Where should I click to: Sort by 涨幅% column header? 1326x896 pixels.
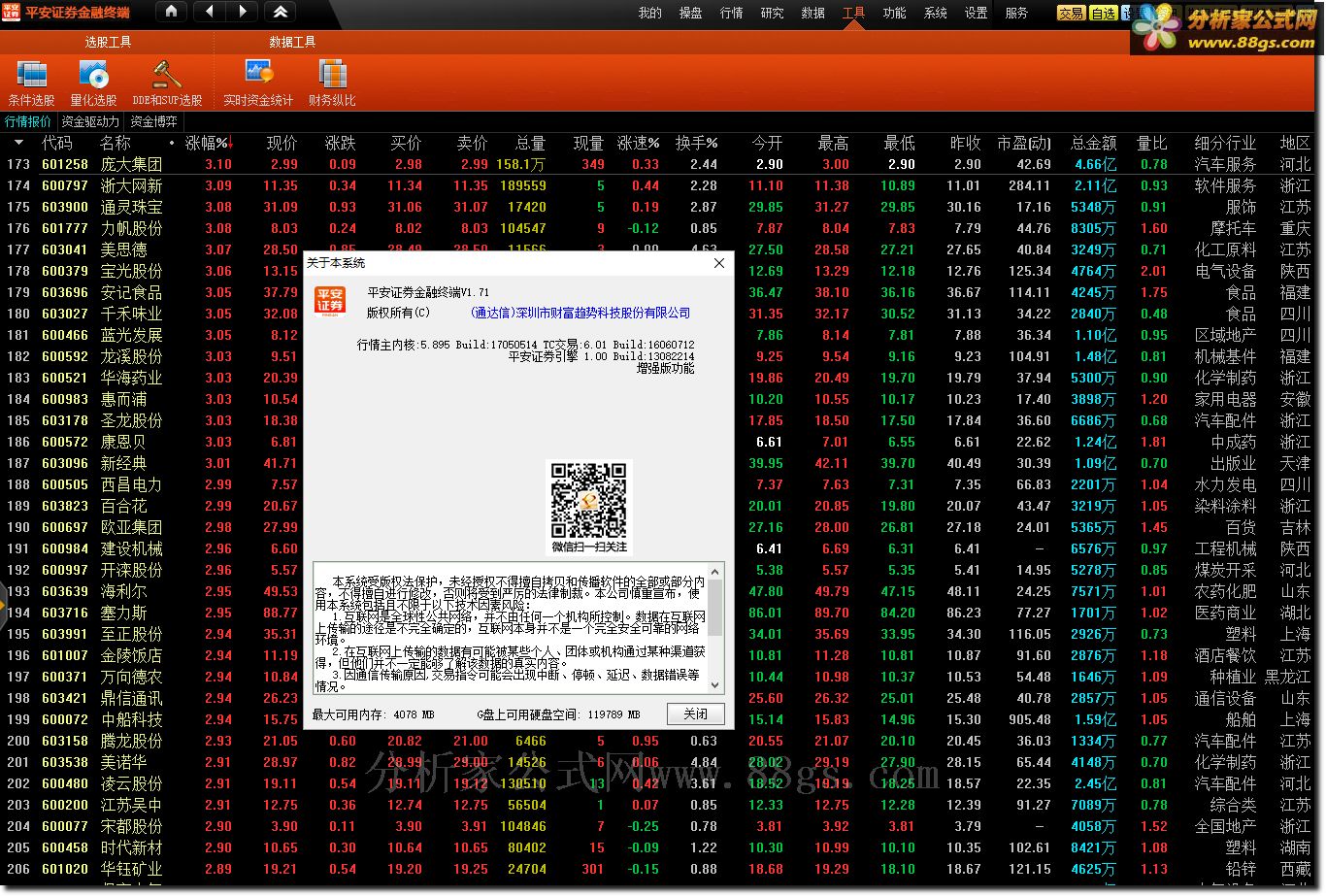[209, 143]
